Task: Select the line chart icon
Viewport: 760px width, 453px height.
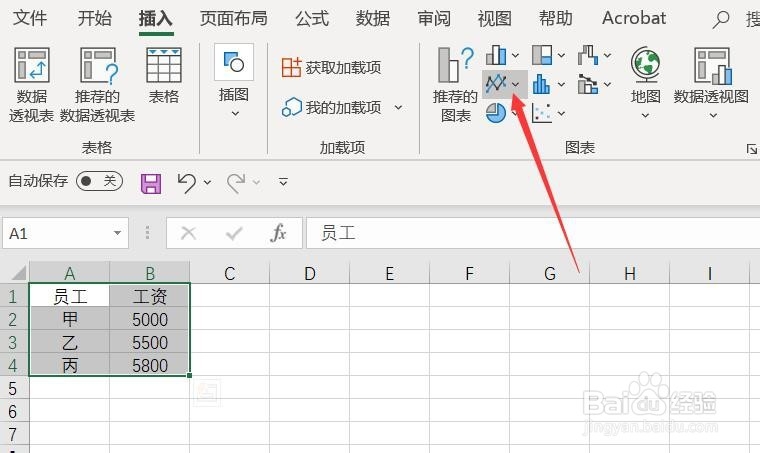Action: 496,84
